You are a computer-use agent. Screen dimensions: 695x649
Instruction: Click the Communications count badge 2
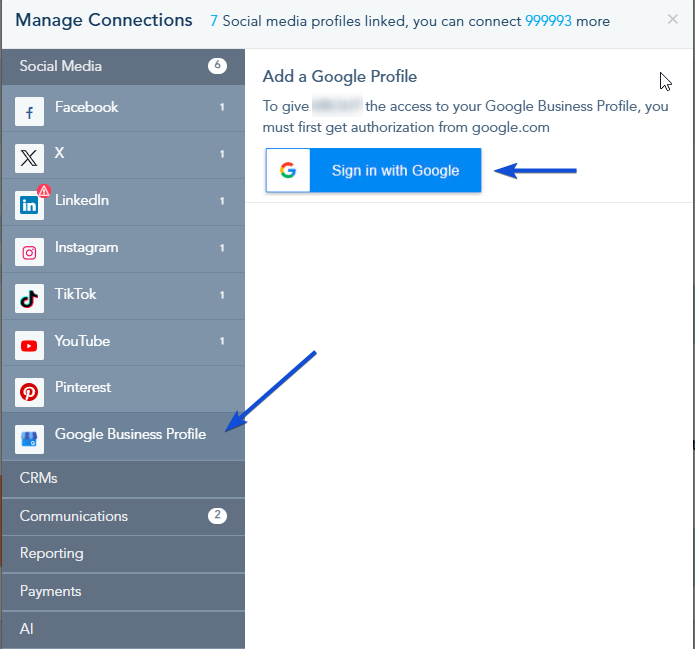pyautogui.click(x=217, y=515)
